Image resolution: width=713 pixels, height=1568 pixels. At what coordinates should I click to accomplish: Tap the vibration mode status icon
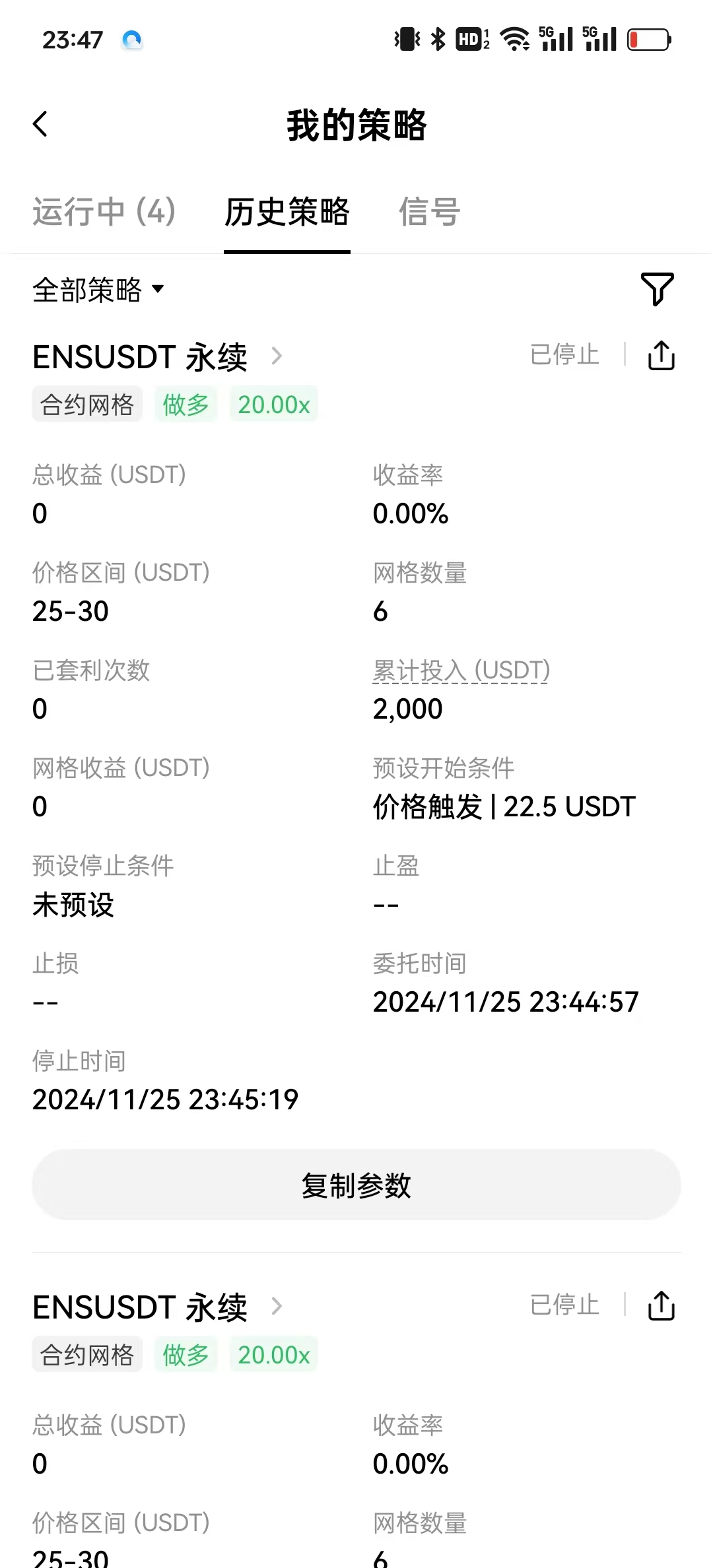(407, 40)
